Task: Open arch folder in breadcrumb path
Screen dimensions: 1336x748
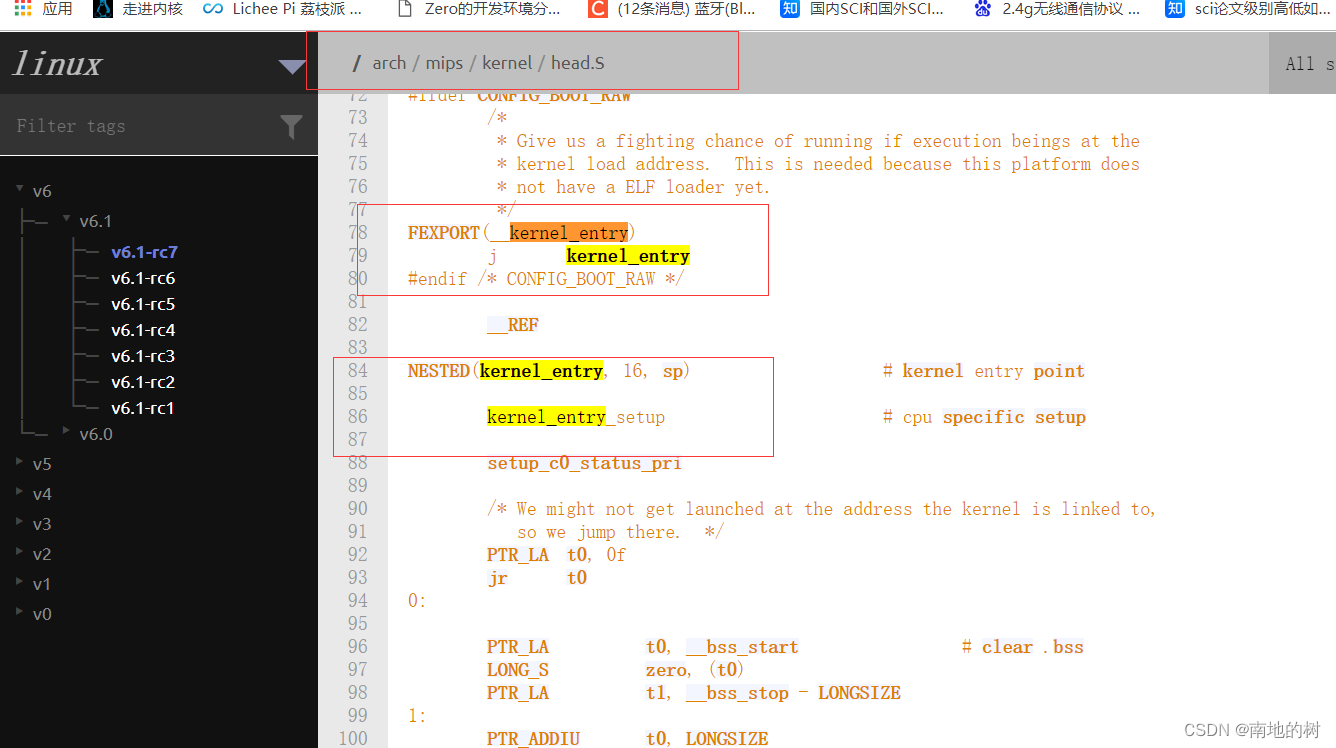Action: coord(389,63)
